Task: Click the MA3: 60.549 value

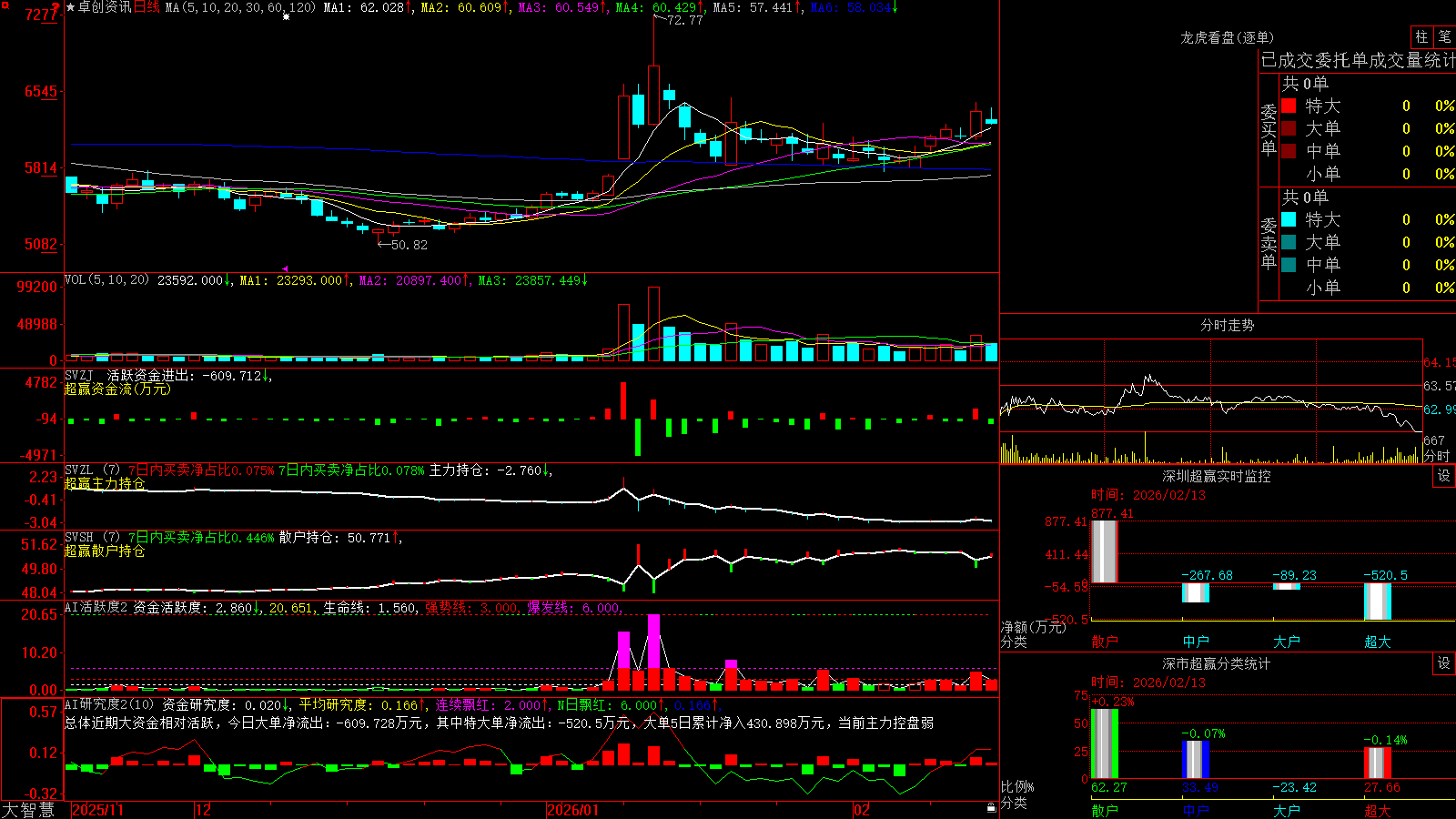Action: click(561, 7)
